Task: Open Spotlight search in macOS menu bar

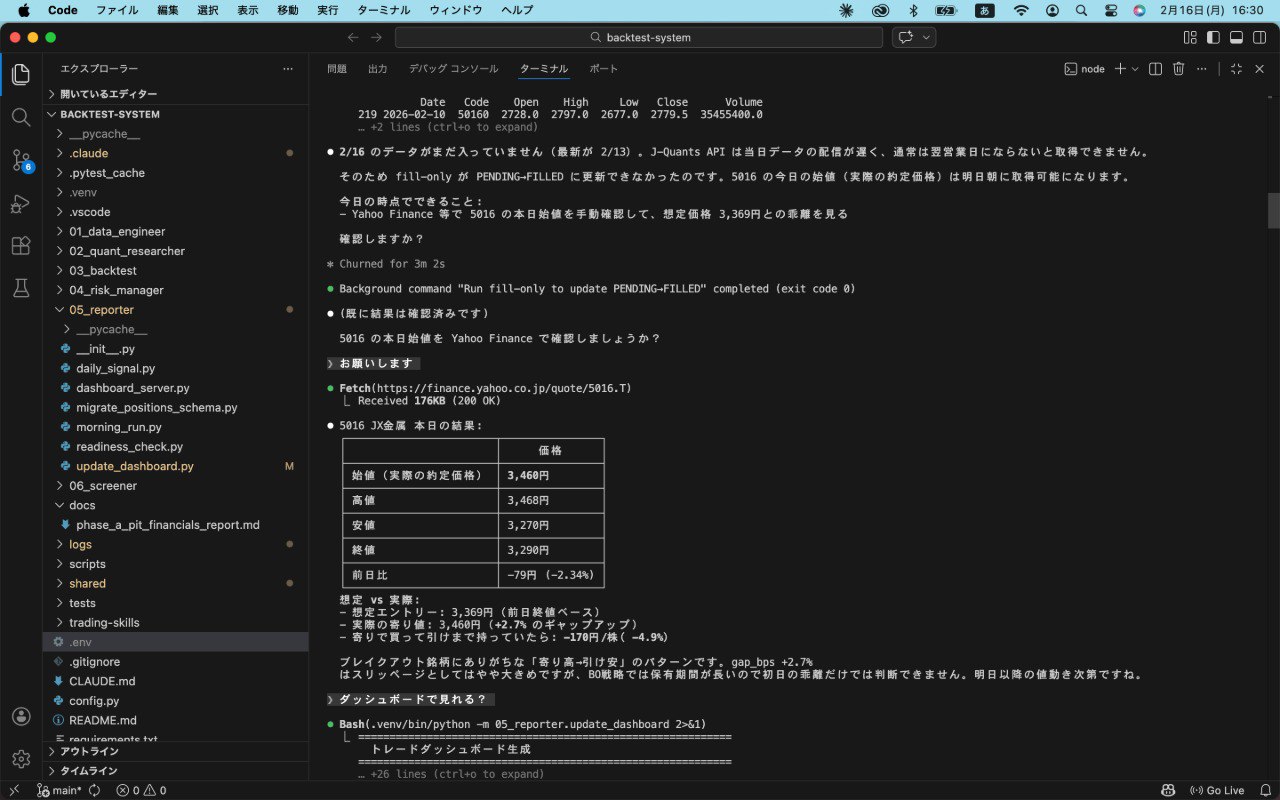Action: pyautogui.click(x=1081, y=10)
